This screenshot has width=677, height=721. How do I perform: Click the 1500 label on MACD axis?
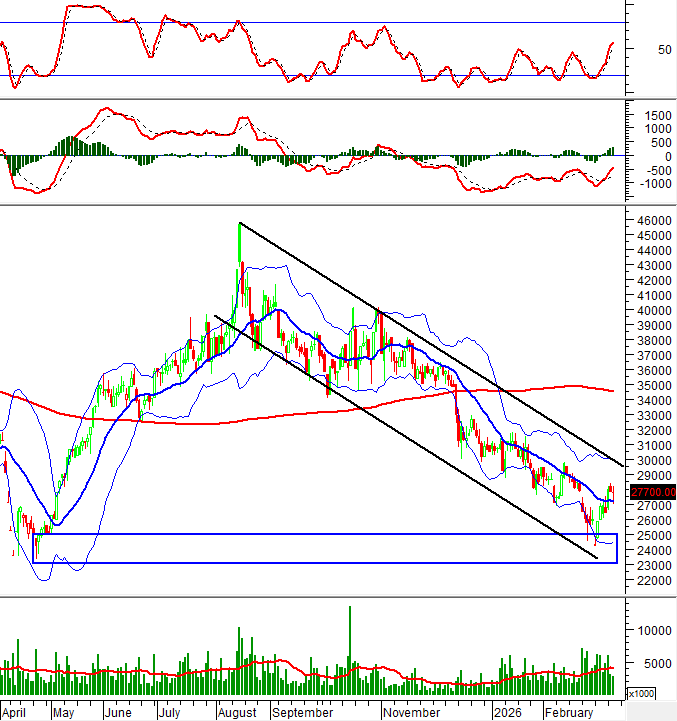651,115
